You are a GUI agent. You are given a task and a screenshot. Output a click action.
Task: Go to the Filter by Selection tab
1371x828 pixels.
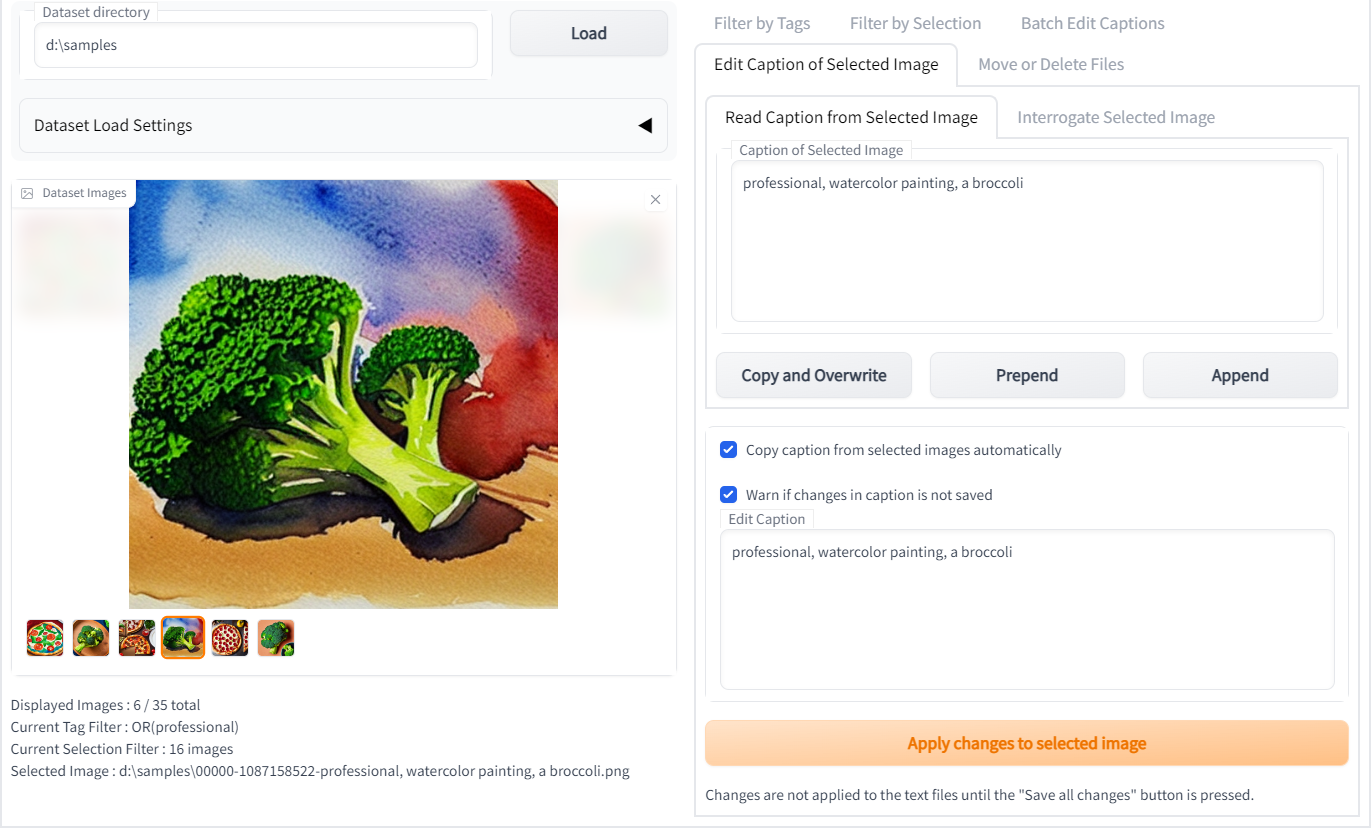click(915, 23)
